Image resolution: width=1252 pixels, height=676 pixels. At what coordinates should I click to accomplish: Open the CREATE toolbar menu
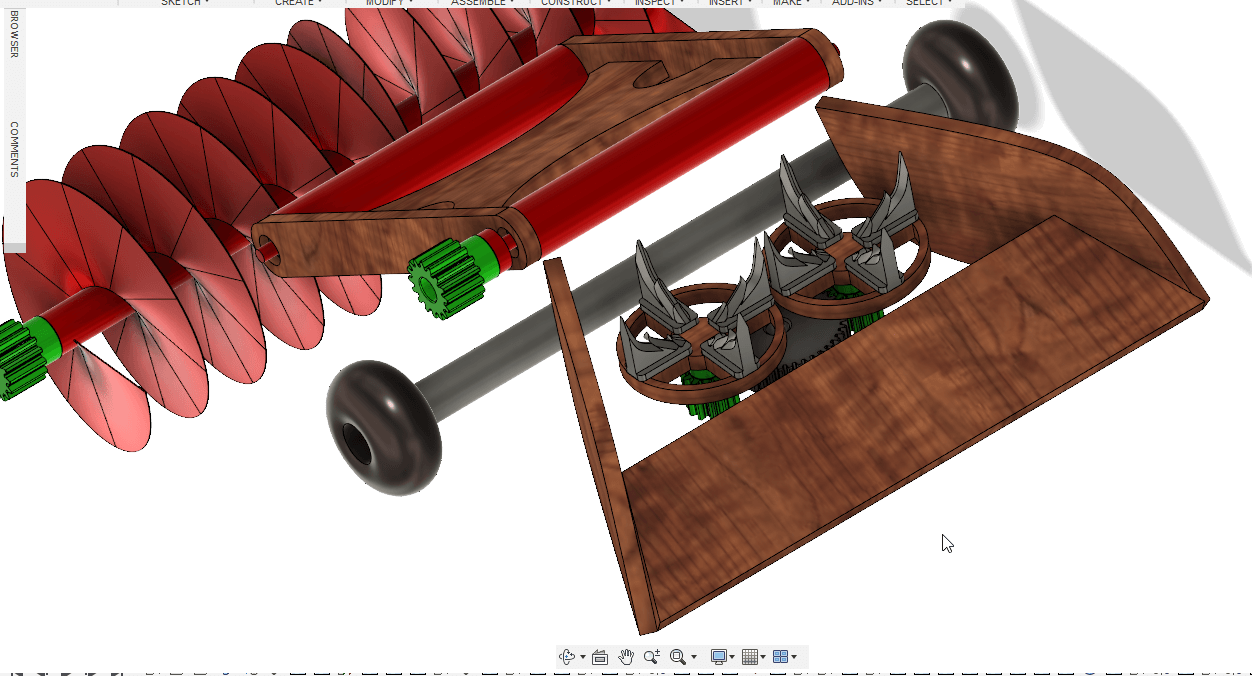point(298,3)
